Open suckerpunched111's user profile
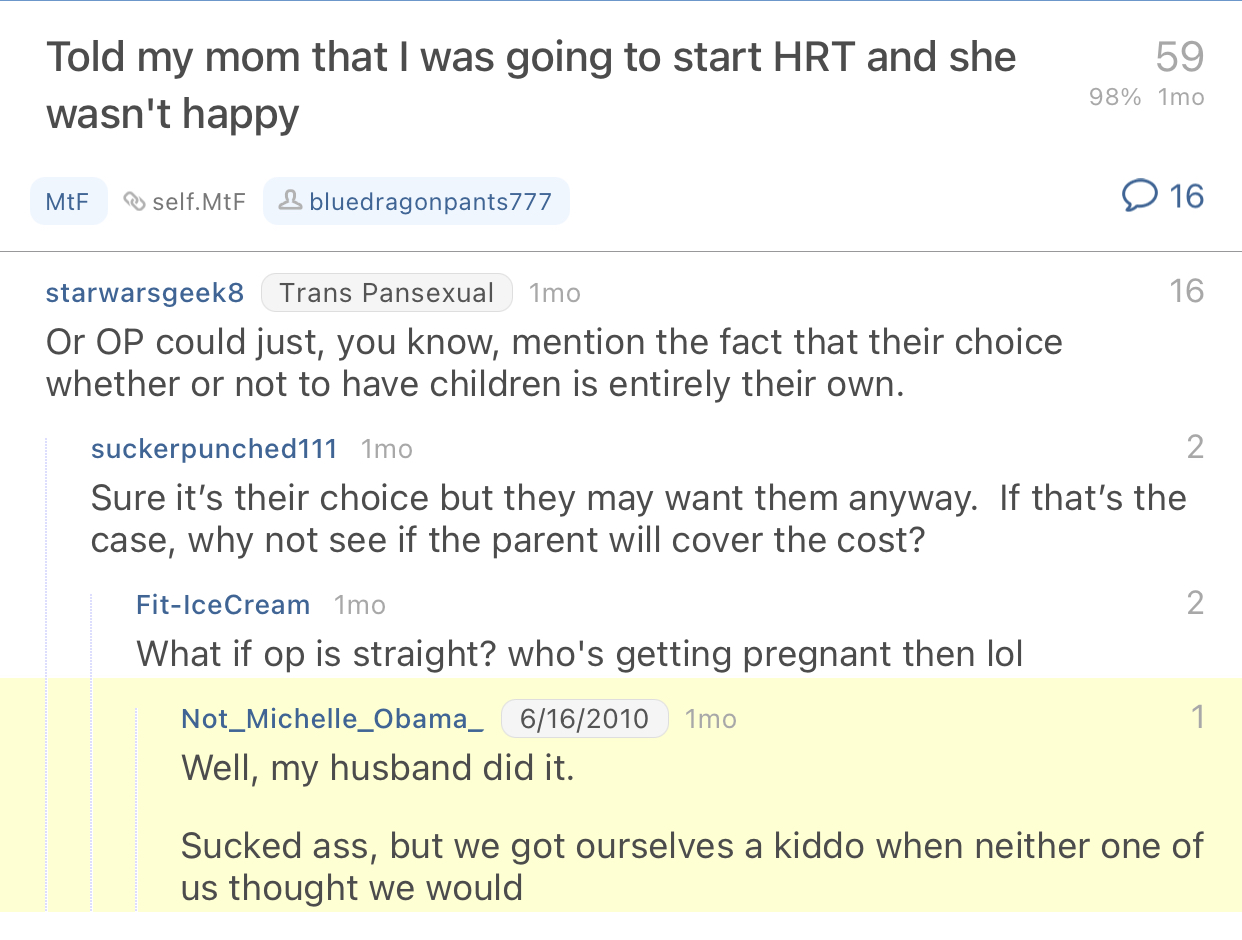The height and width of the screenshot is (940, 1242). pyautogui.click(x=214, y=449)
